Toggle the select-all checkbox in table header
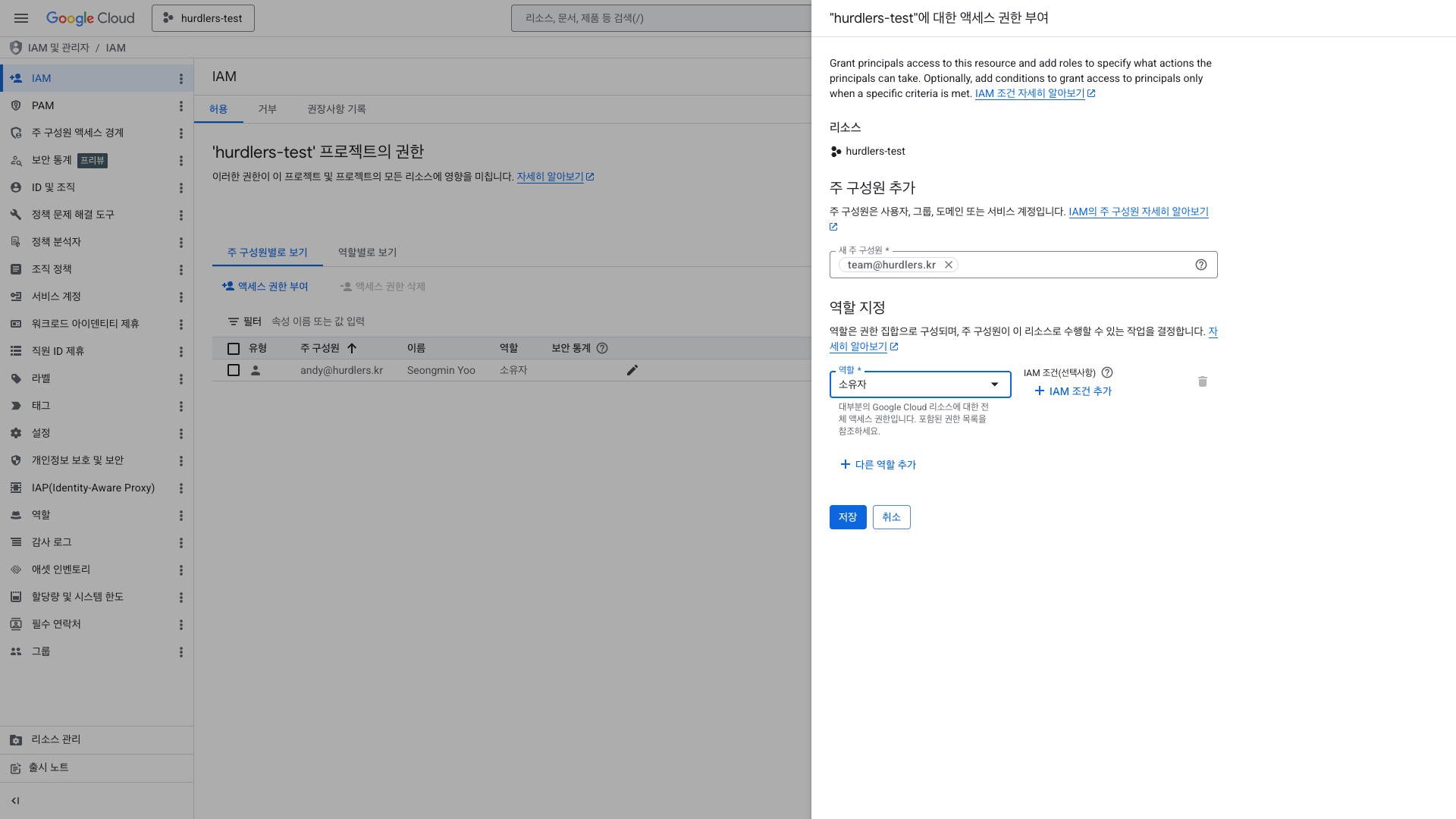 coord(234,349)
